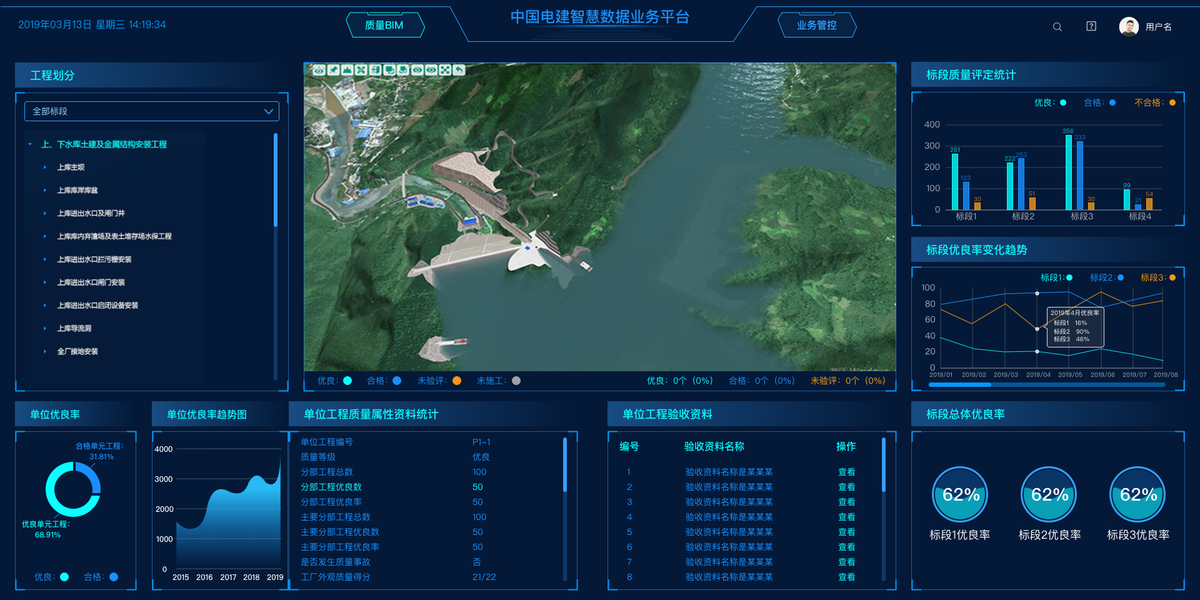1200x600 pixels.
Task: Open the 全部标段 dropdown
Action: (151, 112)
